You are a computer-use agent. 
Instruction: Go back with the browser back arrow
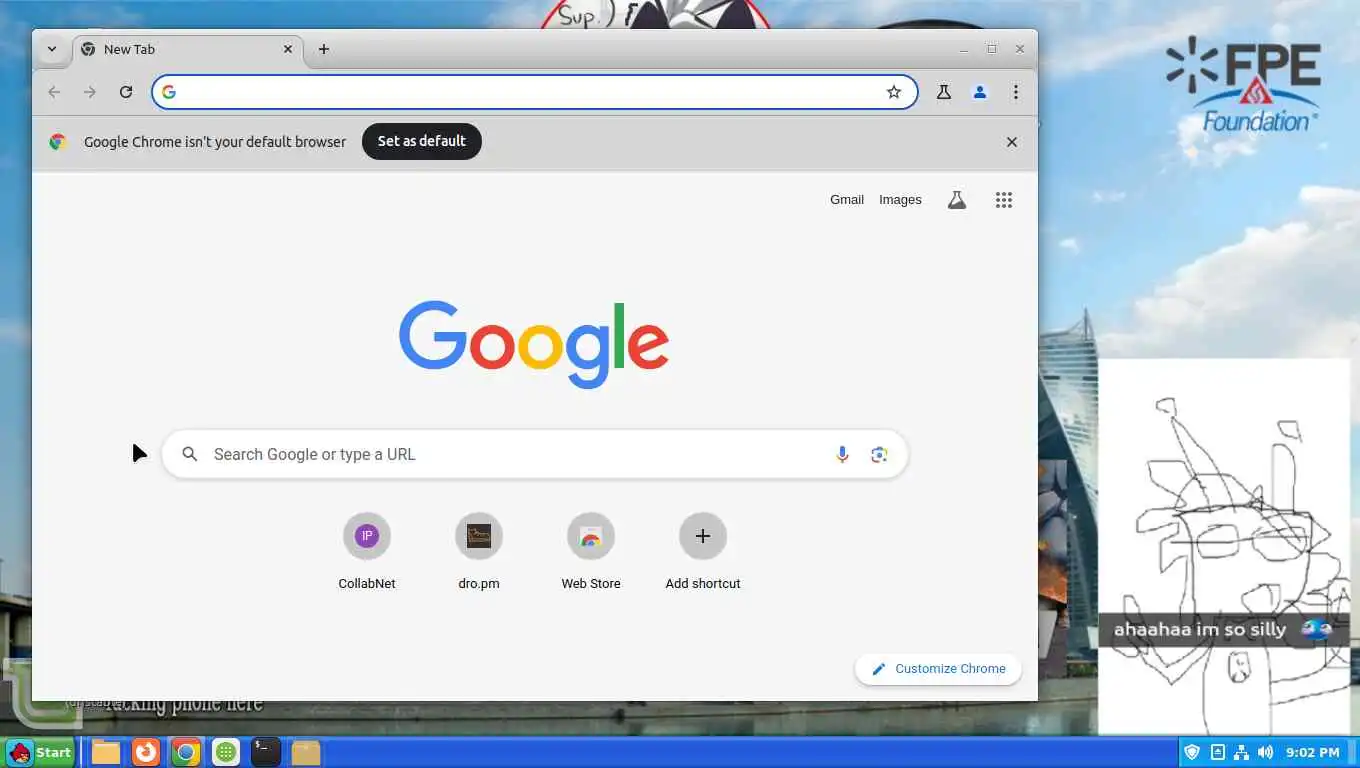[54, 92]
